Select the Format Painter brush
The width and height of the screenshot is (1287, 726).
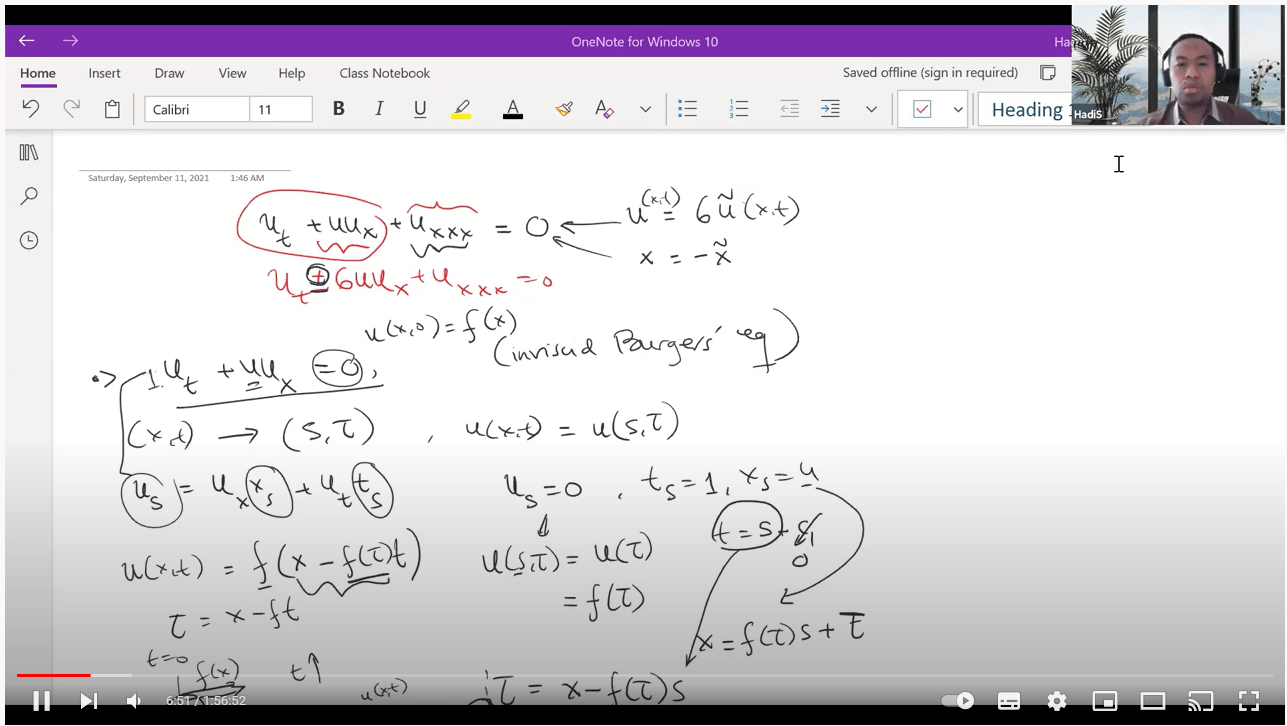(x=563, y=109)
